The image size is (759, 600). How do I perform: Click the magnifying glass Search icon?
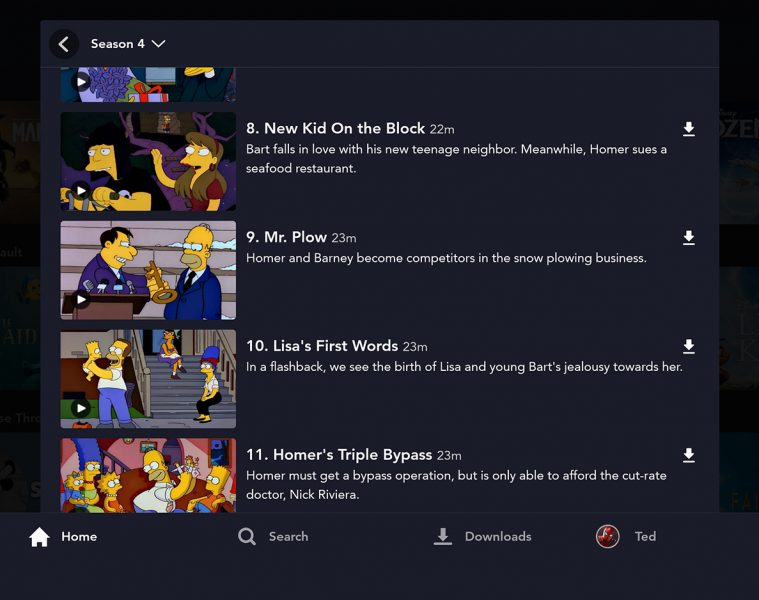click(247, 537)
